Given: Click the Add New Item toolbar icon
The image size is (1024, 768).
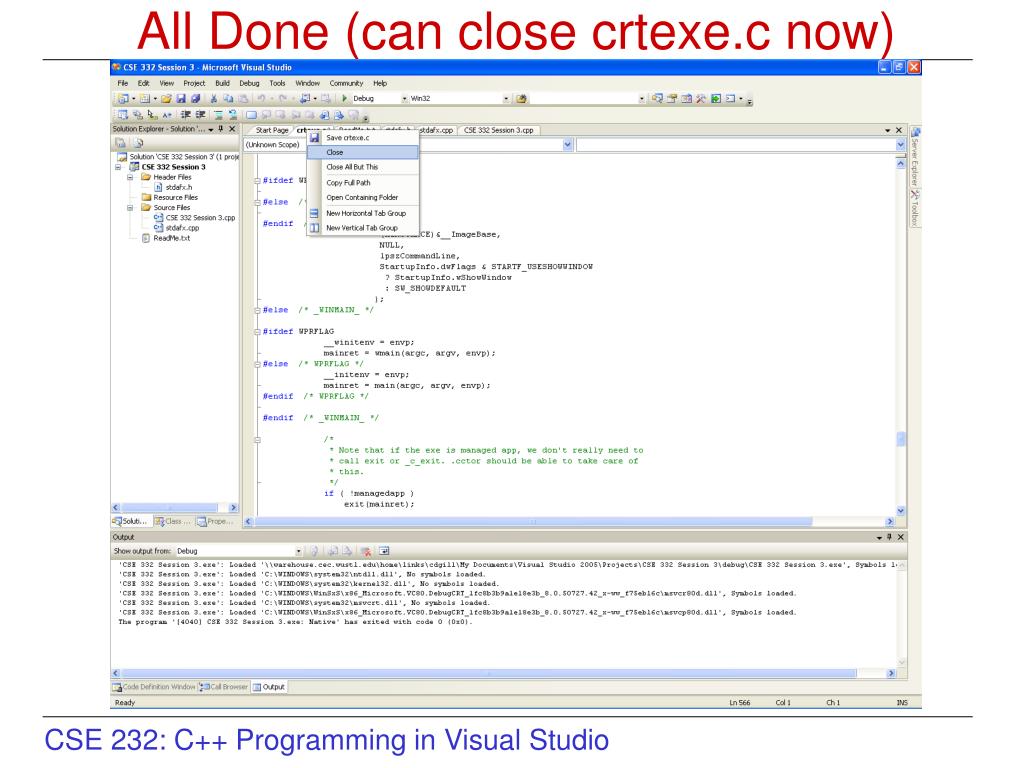Looking at the screenshot, I should click(x=145, y=99).
